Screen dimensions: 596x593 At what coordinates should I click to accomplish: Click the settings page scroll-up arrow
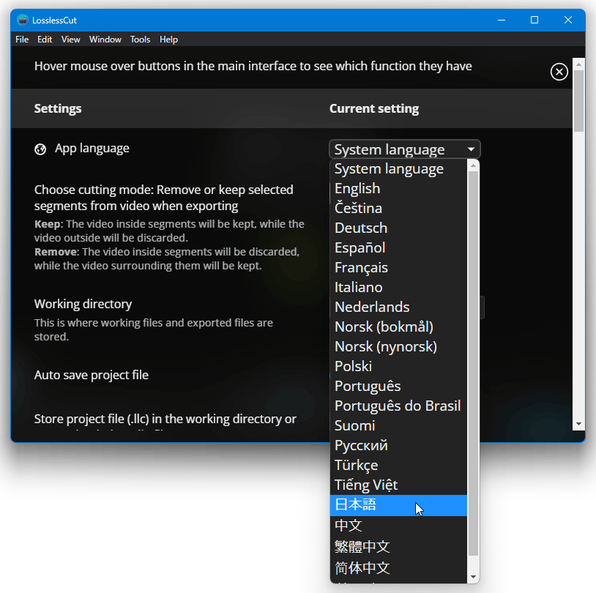(579, 64)
